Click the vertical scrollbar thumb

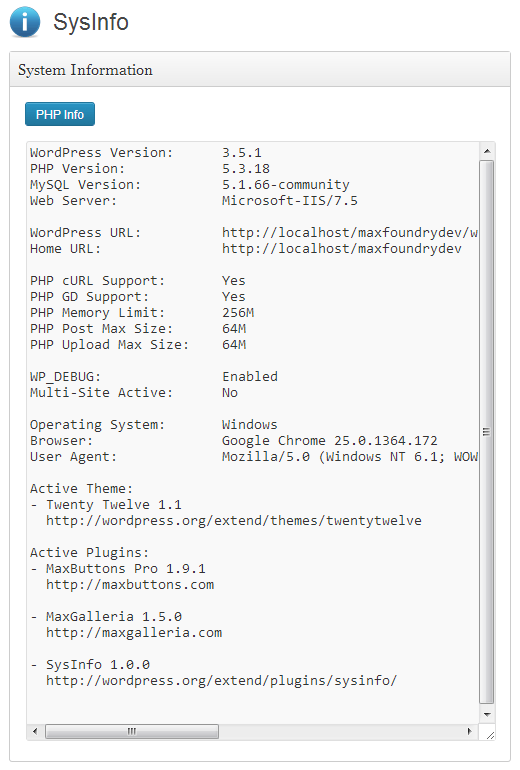(x=487, y=432)
